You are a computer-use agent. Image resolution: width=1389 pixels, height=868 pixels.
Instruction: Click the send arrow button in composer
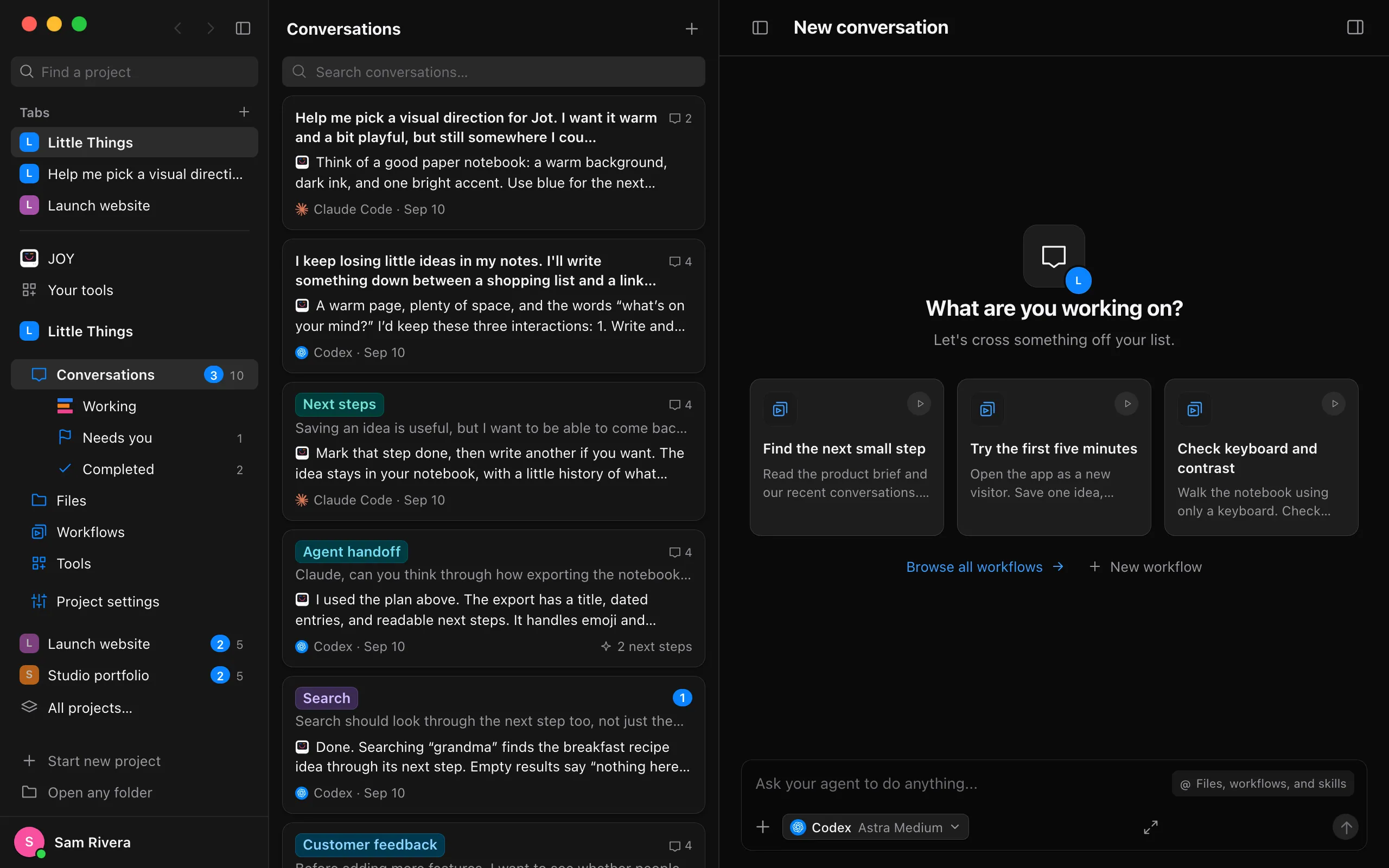coord(1346,827)
